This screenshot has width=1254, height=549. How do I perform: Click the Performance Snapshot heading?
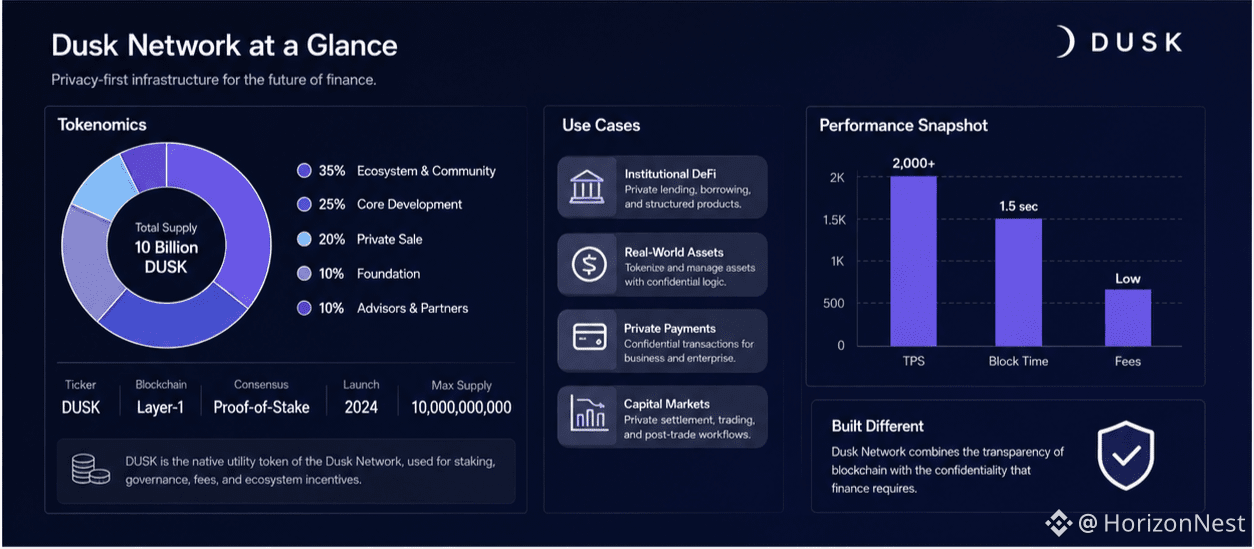pyautogui.click(x=903, y=125)
